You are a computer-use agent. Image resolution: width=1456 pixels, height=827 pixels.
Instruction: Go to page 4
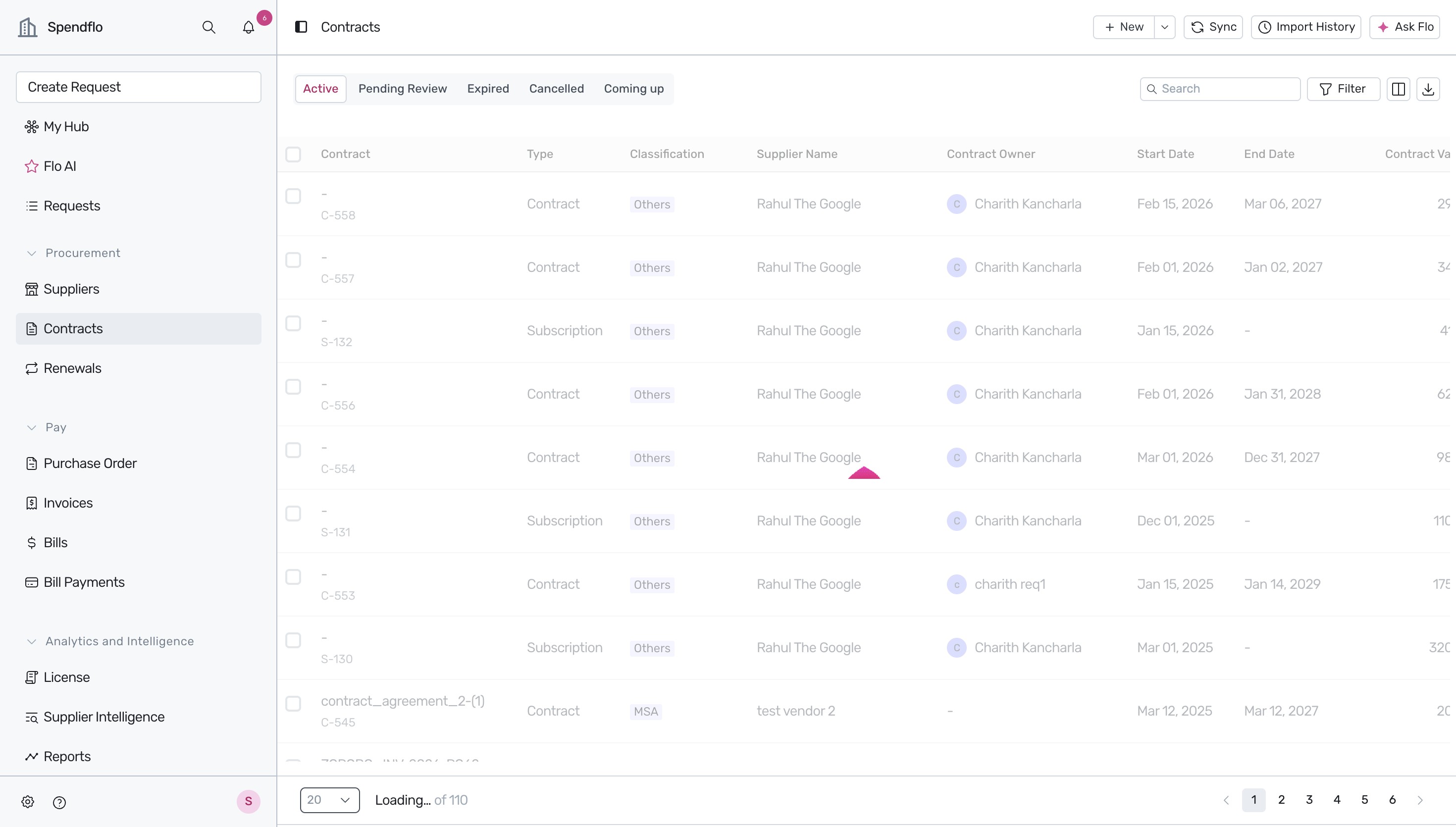1337,800
